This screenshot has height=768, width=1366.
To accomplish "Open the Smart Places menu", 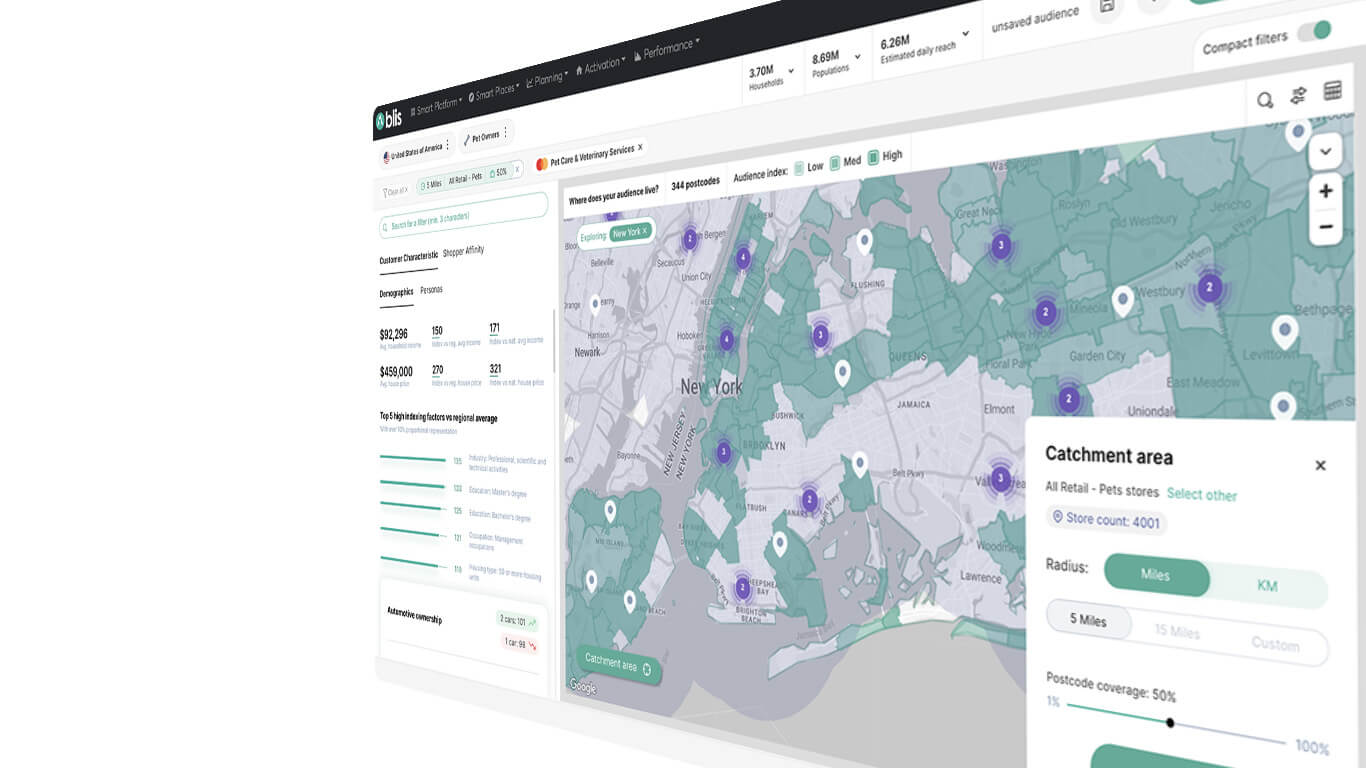I will pos(494,91).
